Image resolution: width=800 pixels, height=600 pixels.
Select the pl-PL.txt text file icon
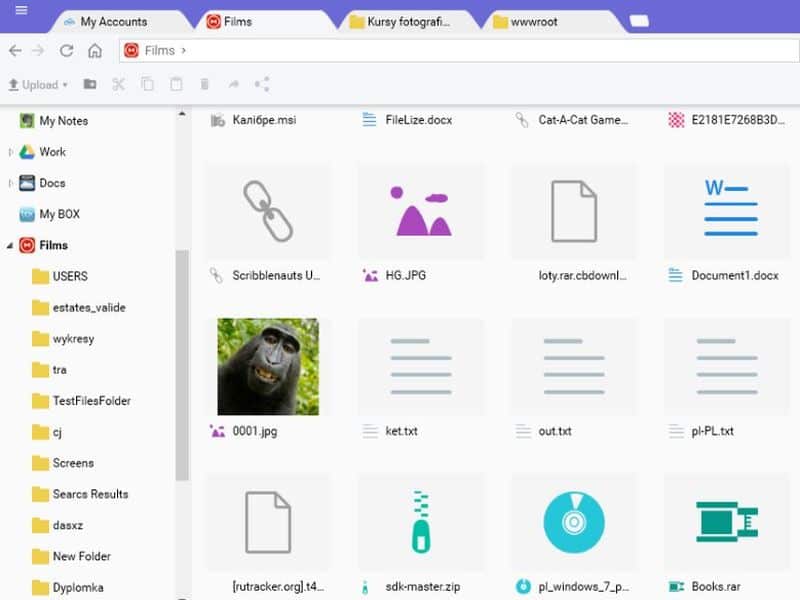pos(727,367)
